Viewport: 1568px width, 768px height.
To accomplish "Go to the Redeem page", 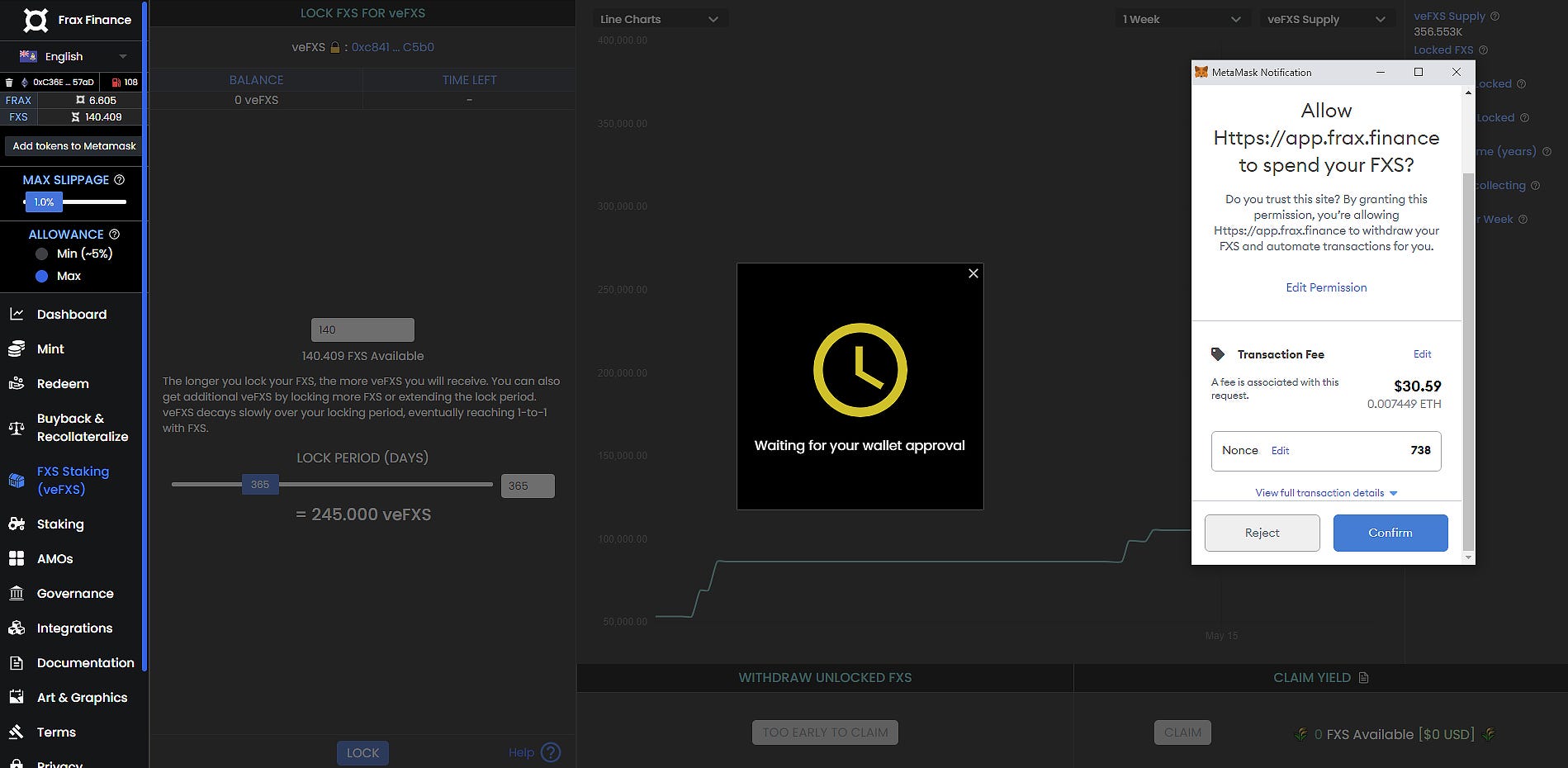I will pos(63,383).
